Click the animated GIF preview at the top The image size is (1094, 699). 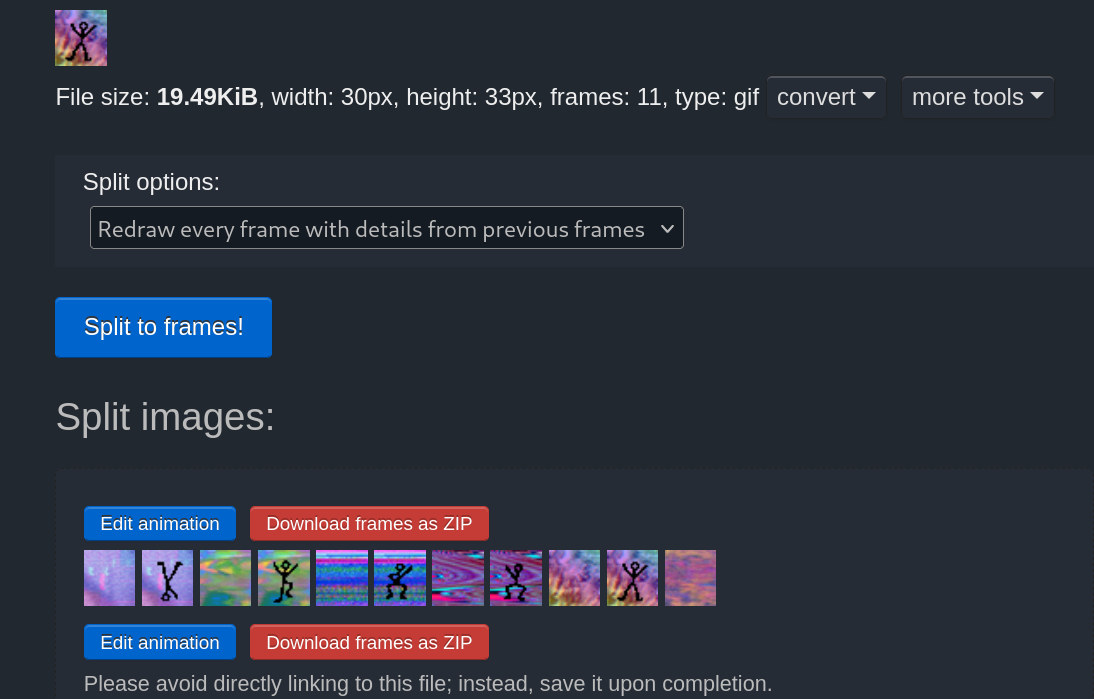81,37
